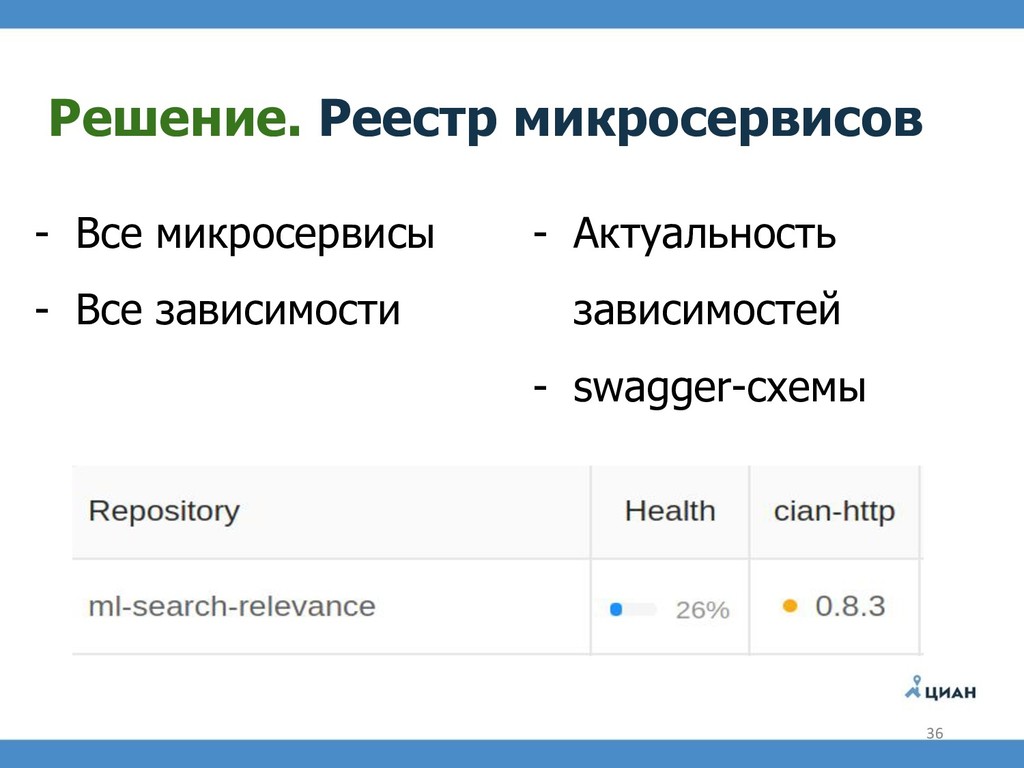Select the Repository column header
Viewport: 1024px width, 768px height.
[x=164, y=511]
